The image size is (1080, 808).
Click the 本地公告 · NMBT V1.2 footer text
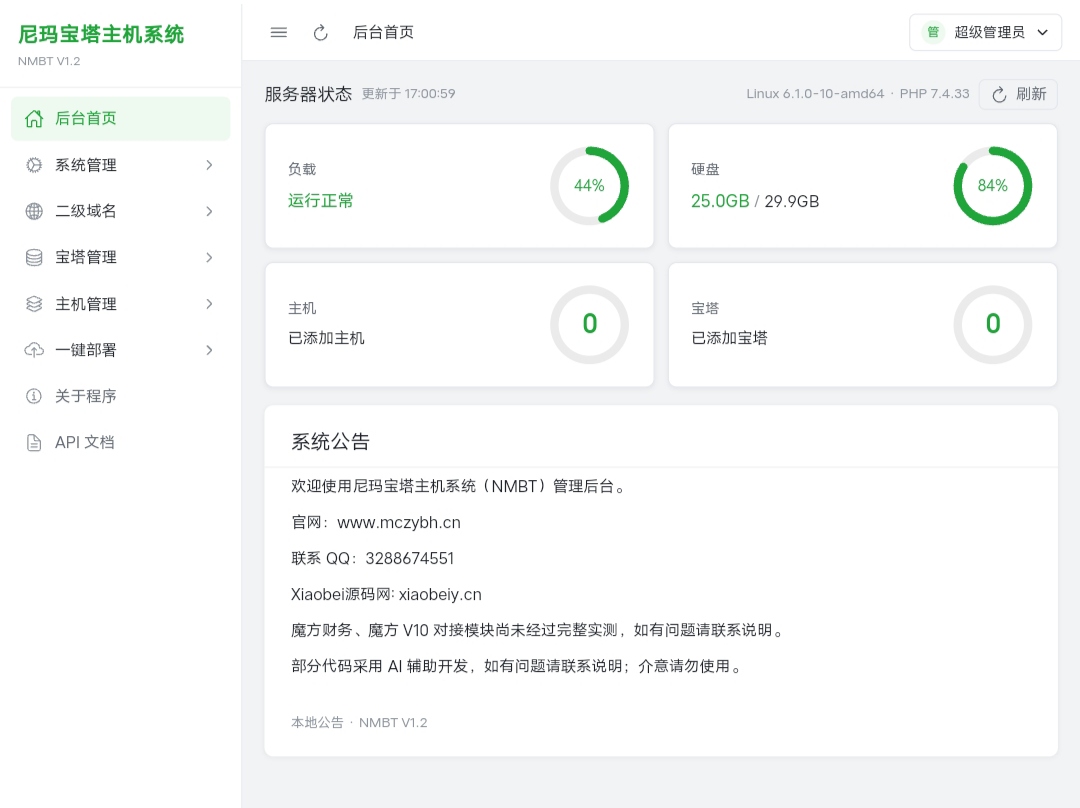pos(359,723)
